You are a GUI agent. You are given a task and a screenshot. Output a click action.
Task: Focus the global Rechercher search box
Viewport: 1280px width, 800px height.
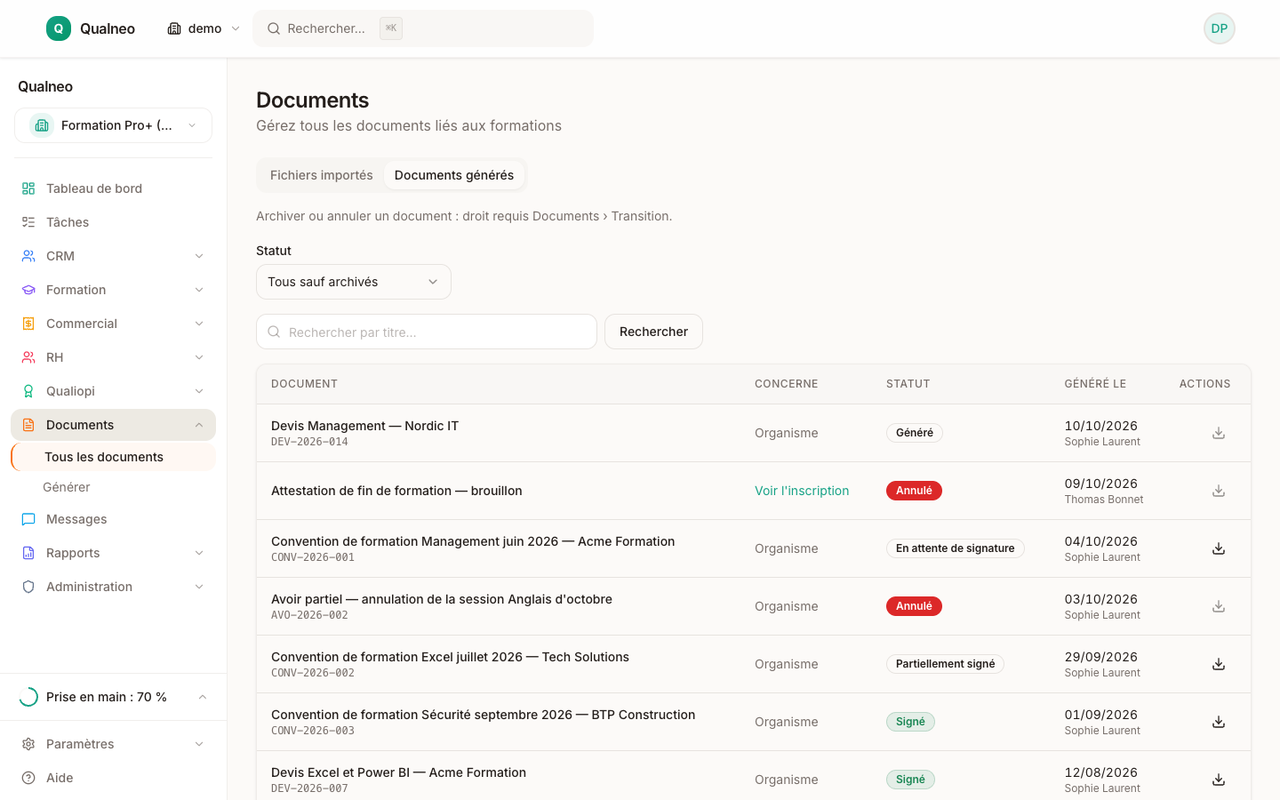click(x=423, y=28)
